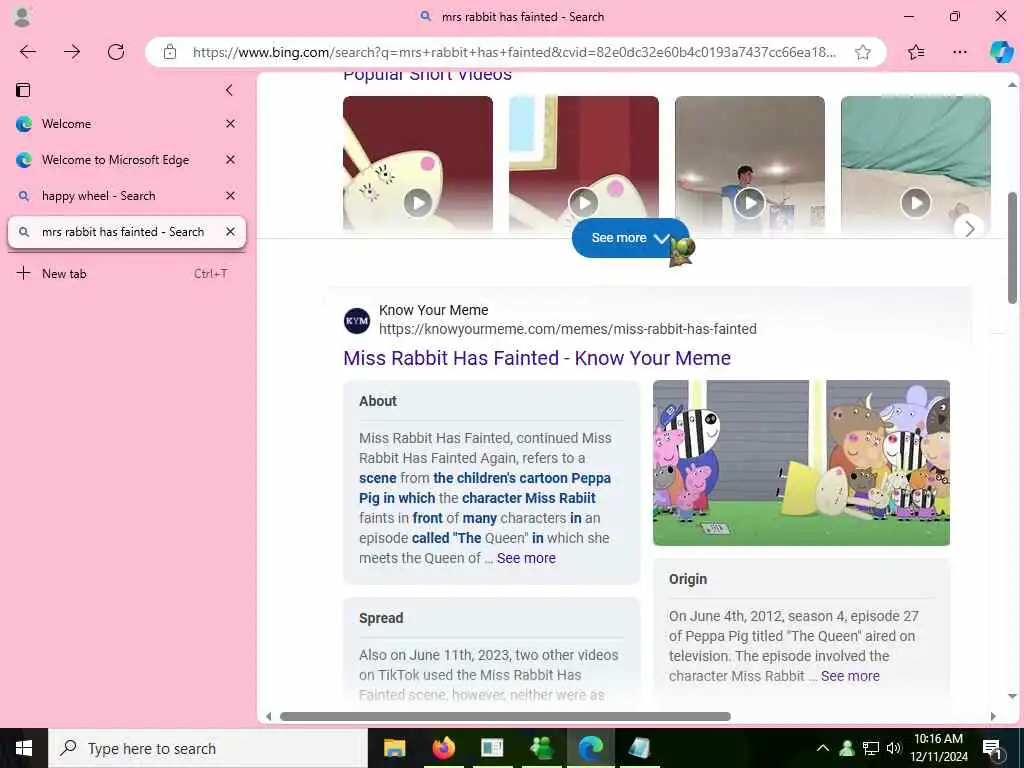Go back to the previous page

click(27, 52)
